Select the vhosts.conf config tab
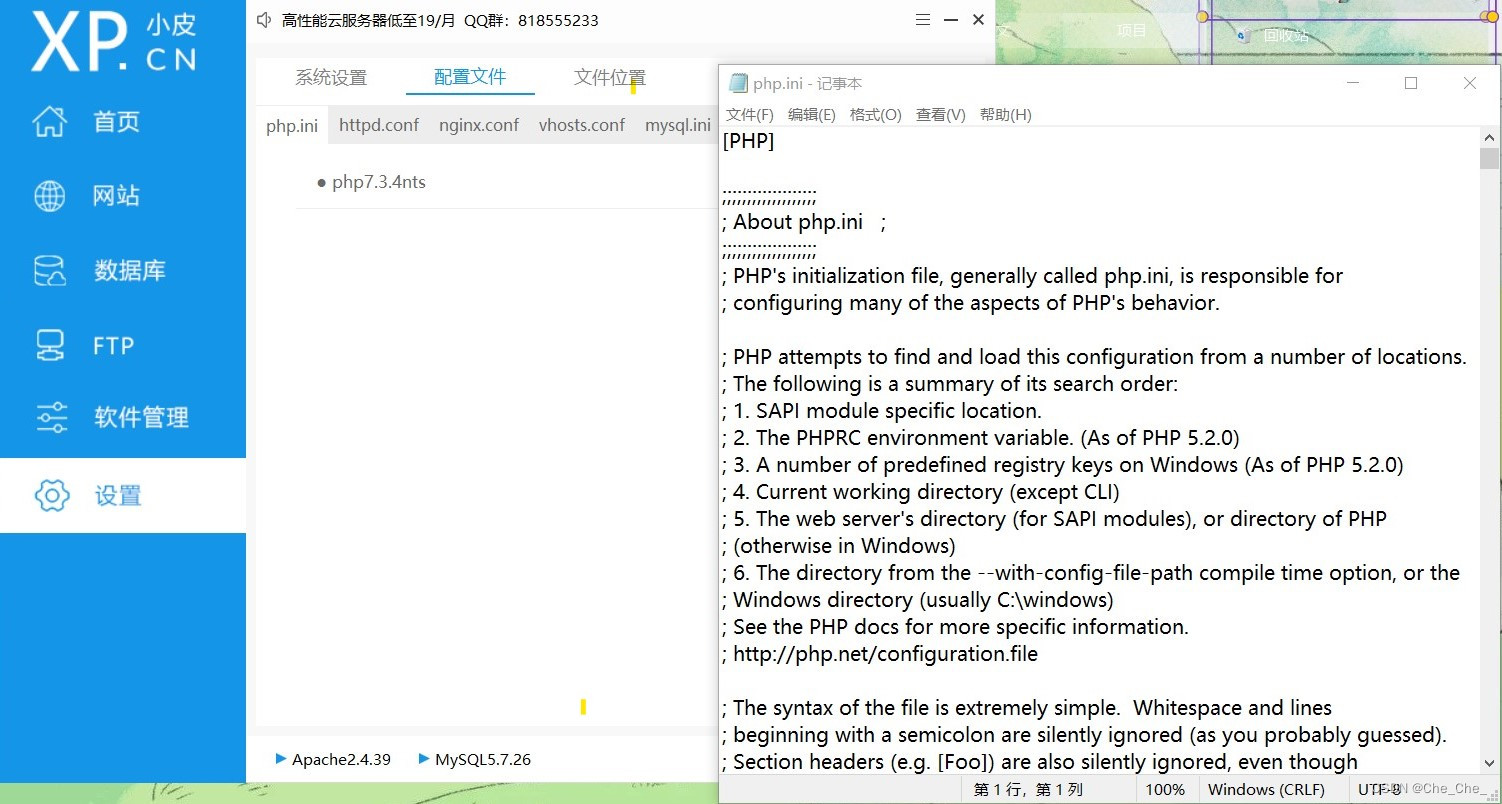The height and width of the screenshot is (804, 1502). [x=582, y=125]
